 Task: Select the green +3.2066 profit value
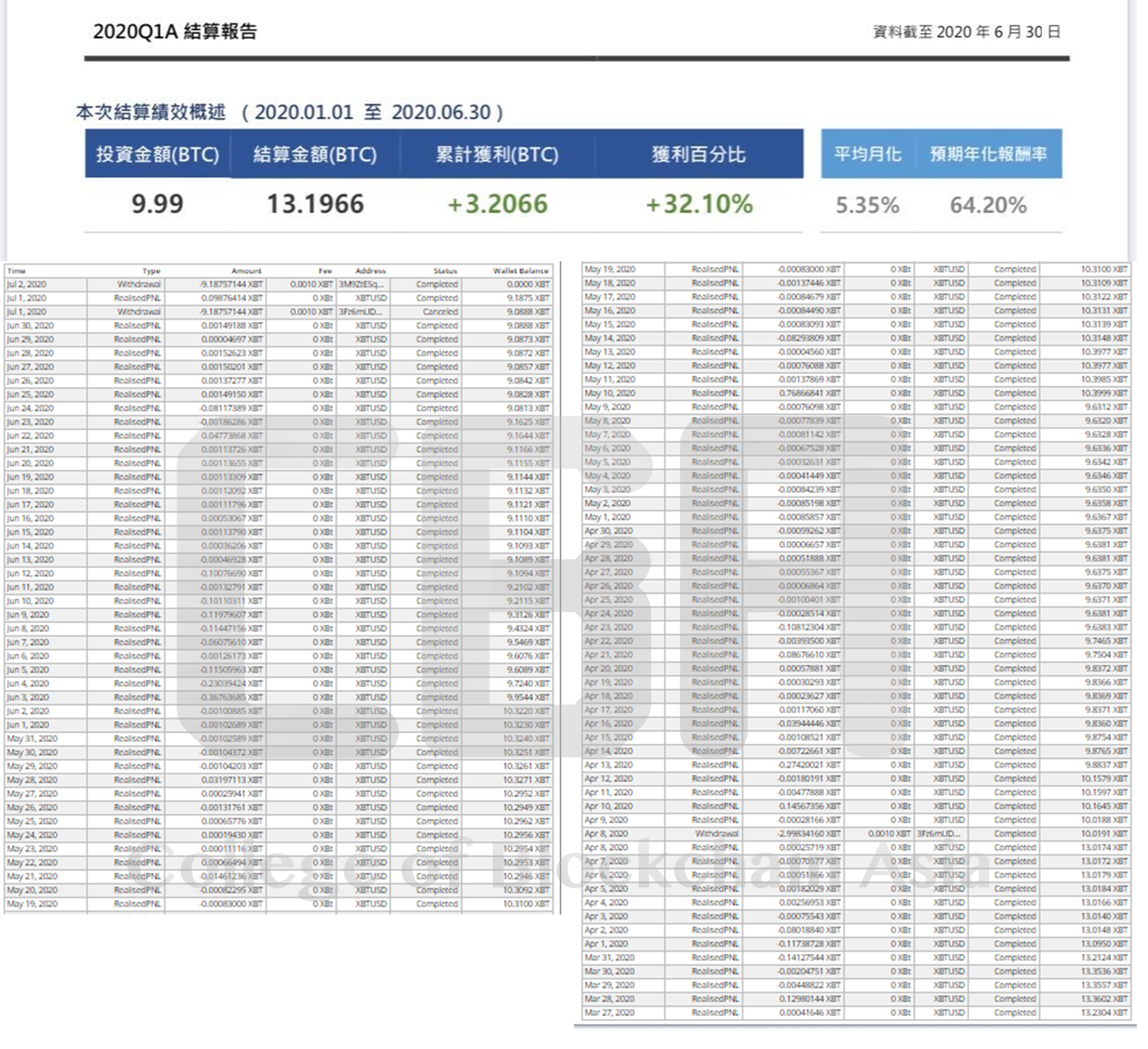pyautogui.click(x=496, y=204)
